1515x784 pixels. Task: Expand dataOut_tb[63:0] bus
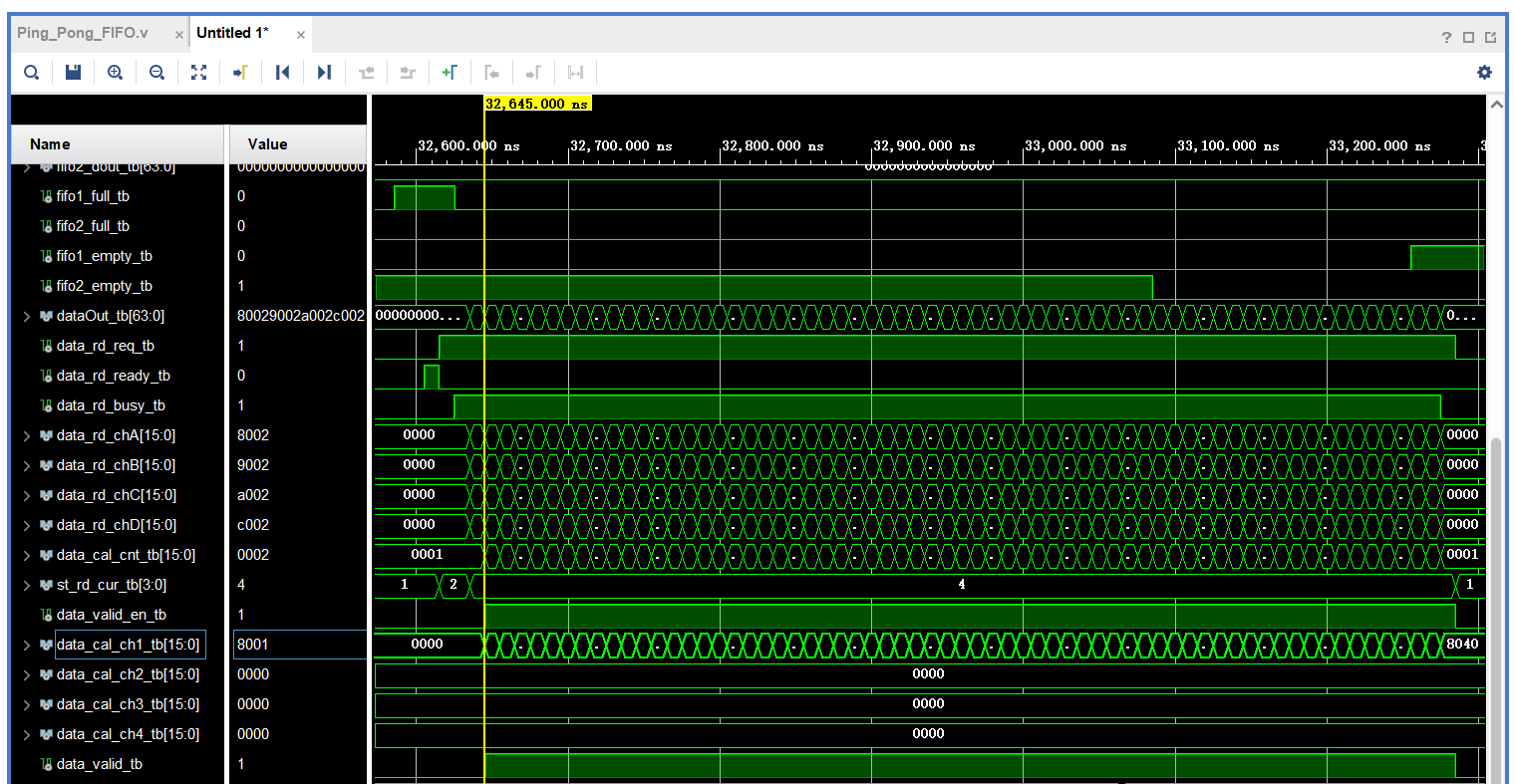click(27, 316)
